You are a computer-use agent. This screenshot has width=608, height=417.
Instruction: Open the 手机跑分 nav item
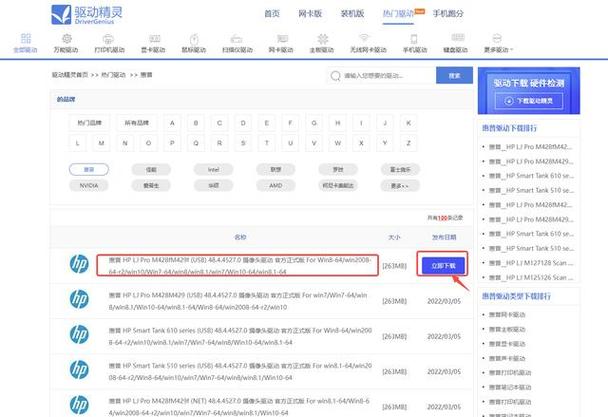[448, 14]
